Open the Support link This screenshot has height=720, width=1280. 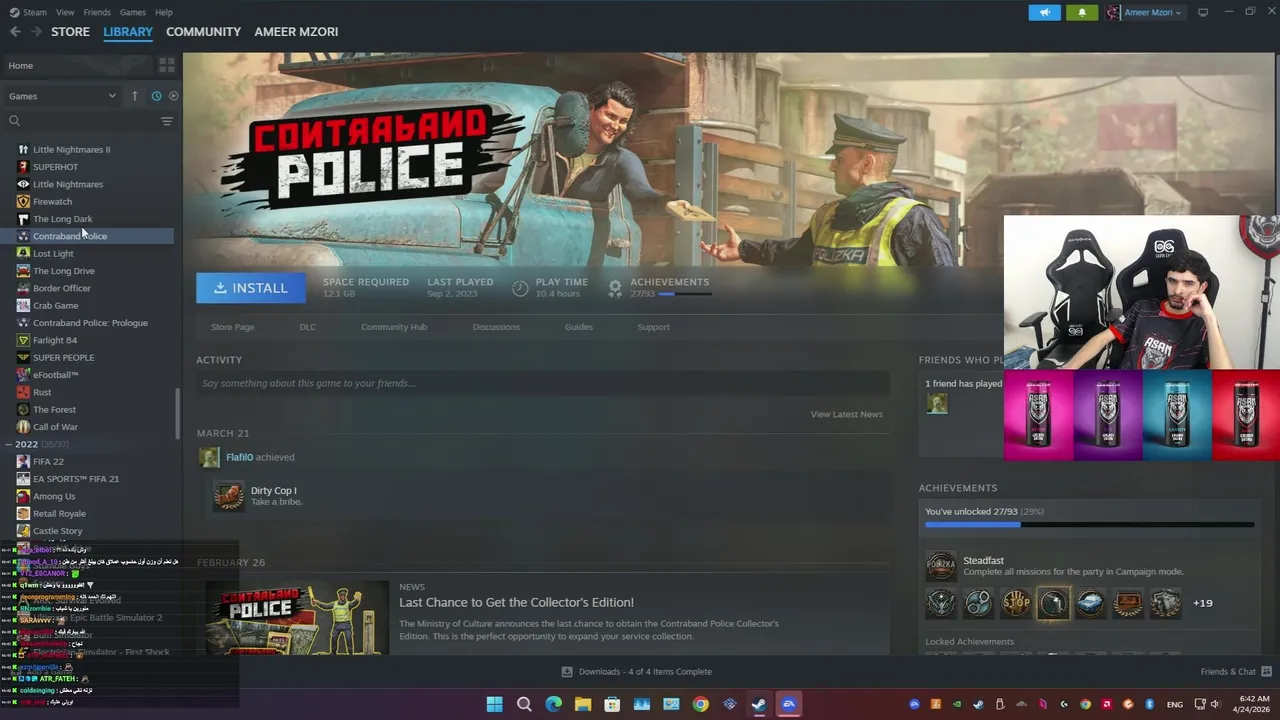[654, 327]
